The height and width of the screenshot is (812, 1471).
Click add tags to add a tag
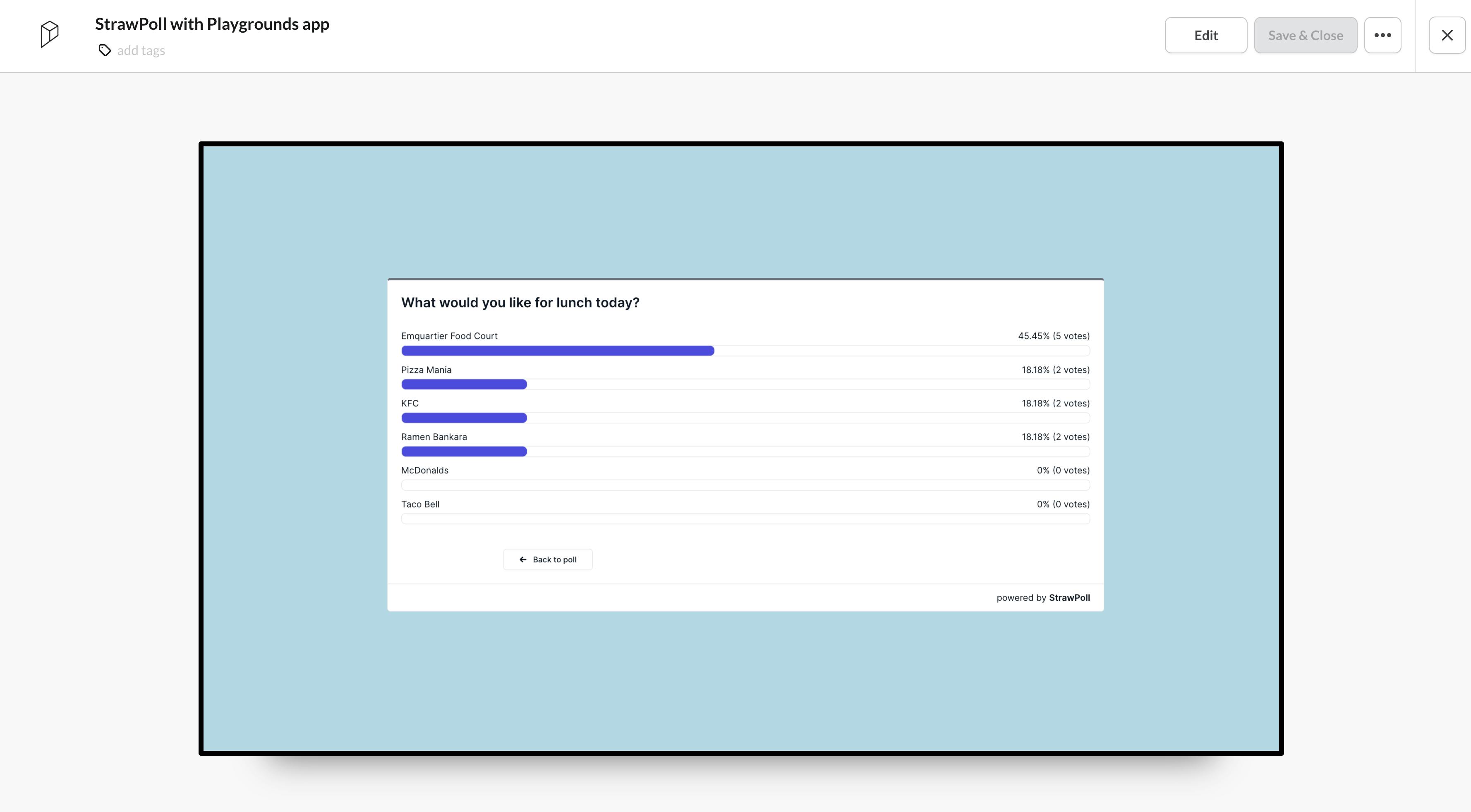[141, 50]
